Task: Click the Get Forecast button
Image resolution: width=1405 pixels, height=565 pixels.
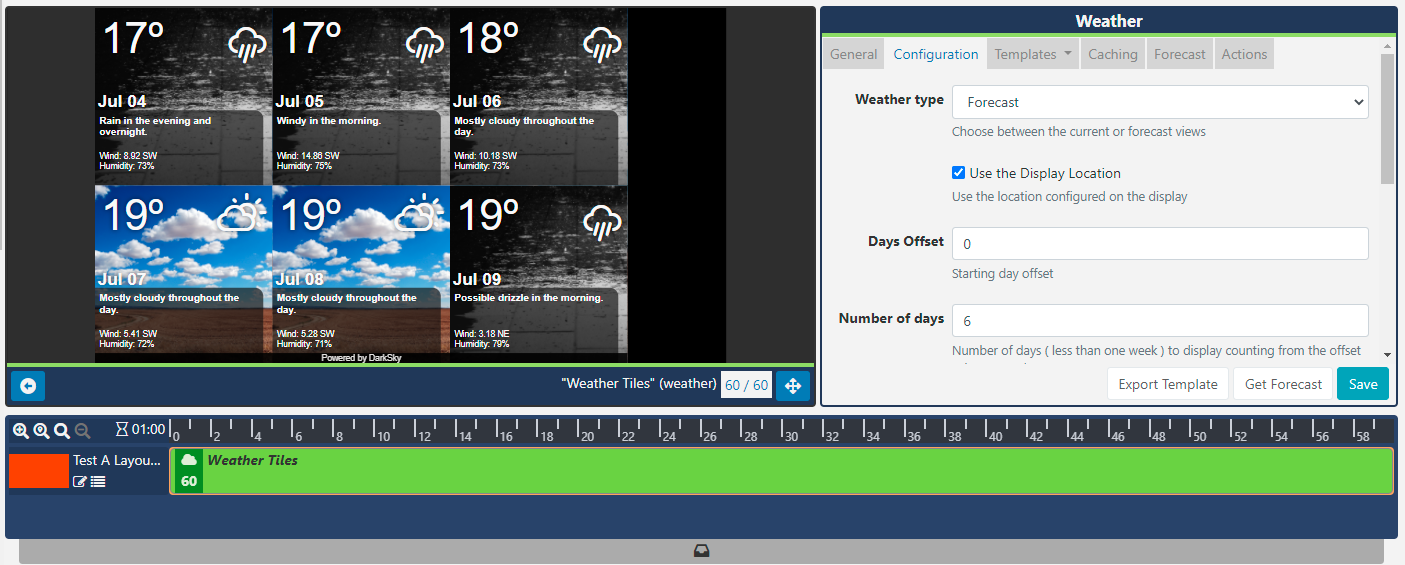Action: coord(1284,384)
